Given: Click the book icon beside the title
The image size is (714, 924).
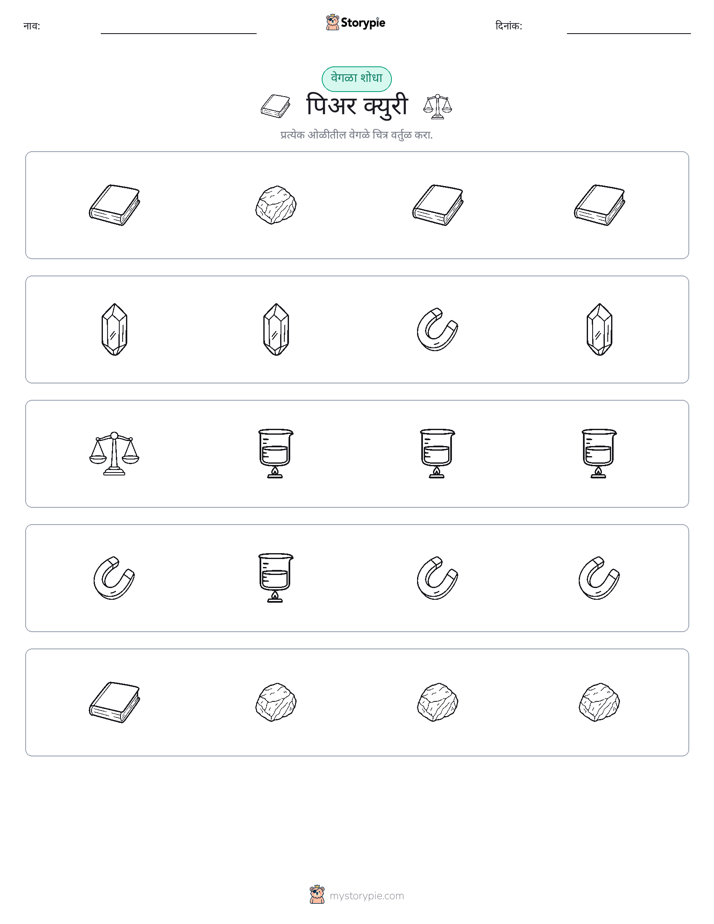Looking at the screenshot, I should (276, 106).
